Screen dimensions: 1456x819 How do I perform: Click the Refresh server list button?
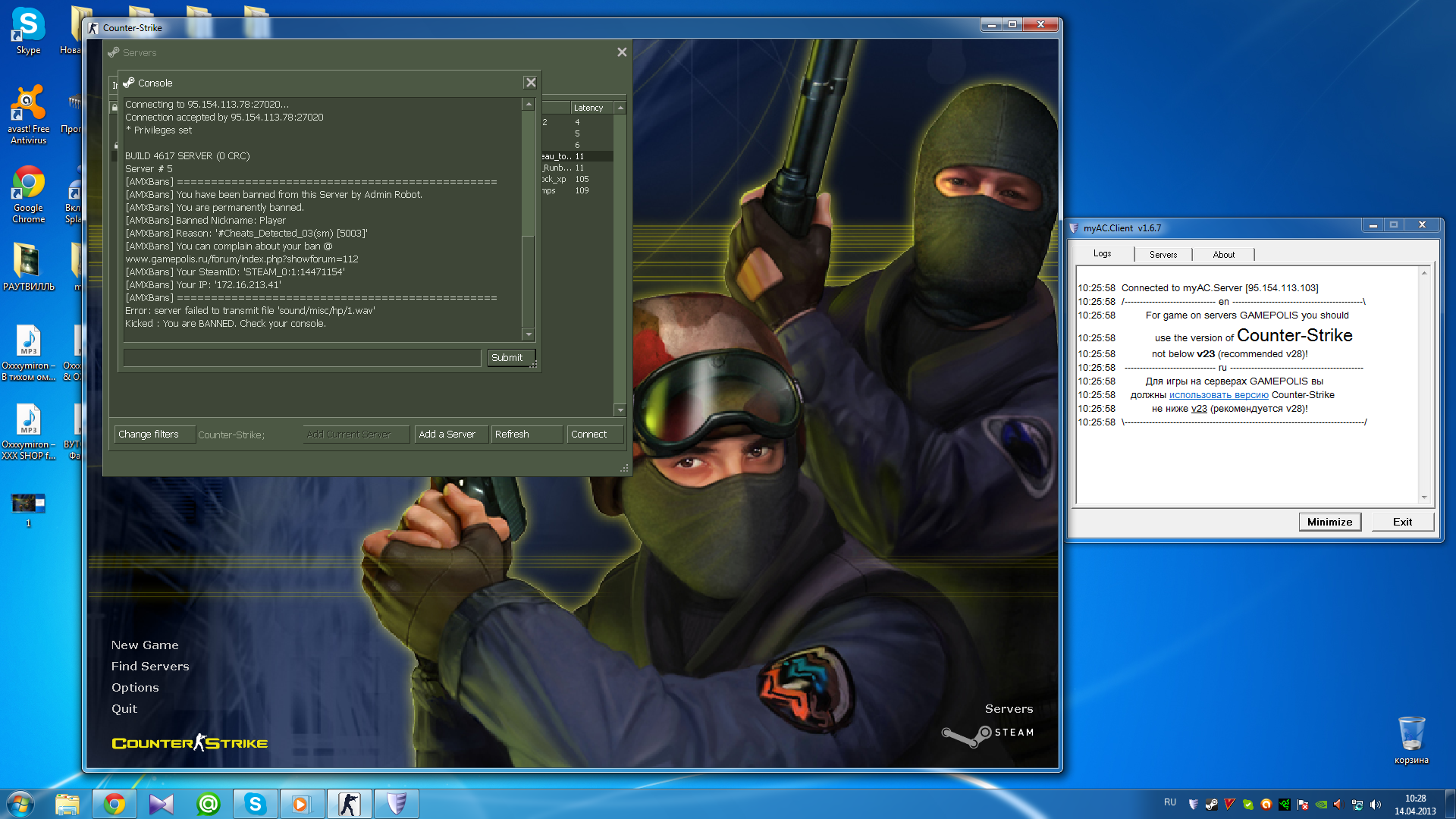(526, 435)
